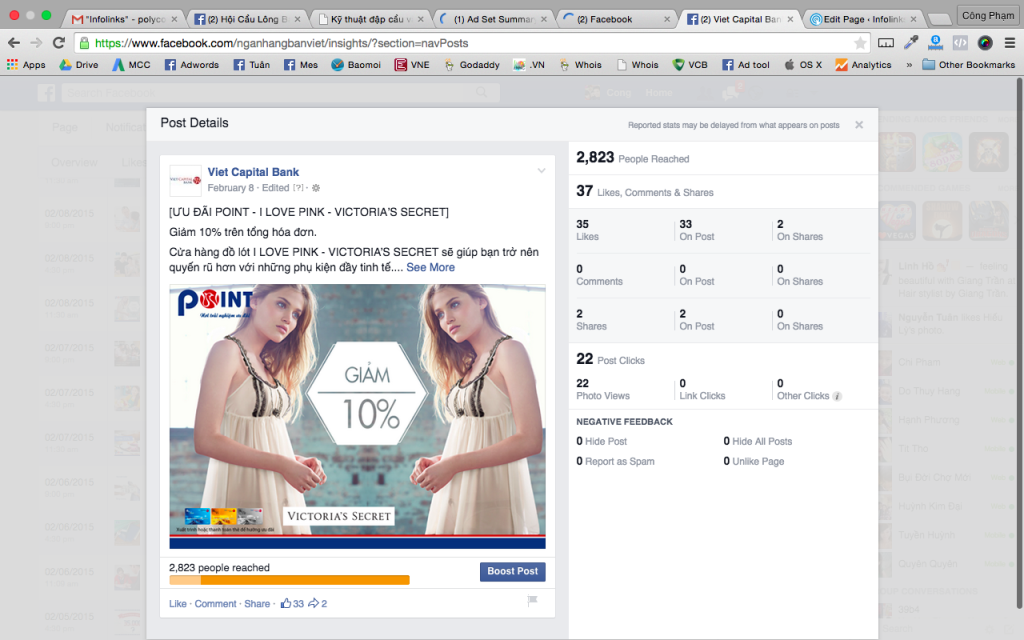
Task: Click the Comment link under the post
Action: (216, 604)
